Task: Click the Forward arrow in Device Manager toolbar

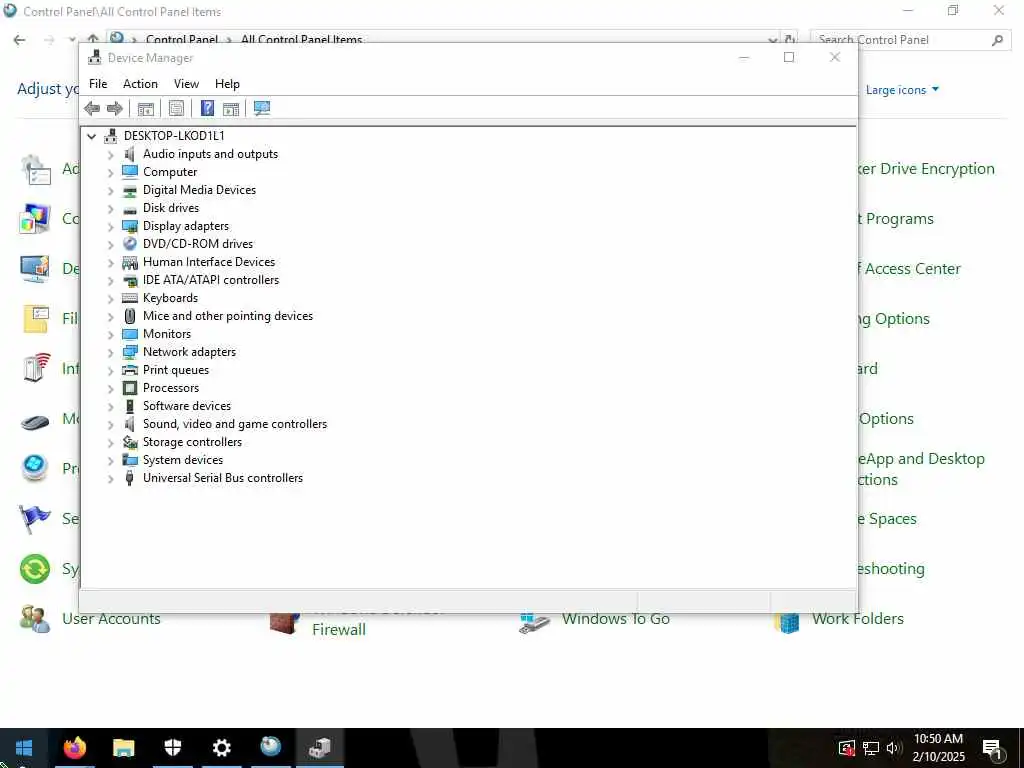Action: pyautogui.click(x=114, y=108)
